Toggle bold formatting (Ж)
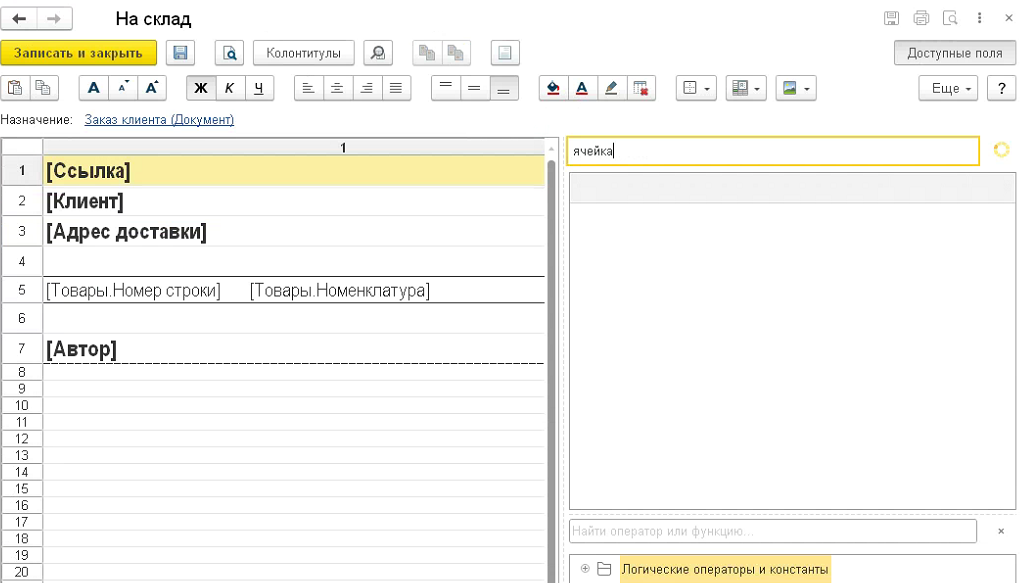The width and height of the screenshot is (1032, 583). (201, 88)
